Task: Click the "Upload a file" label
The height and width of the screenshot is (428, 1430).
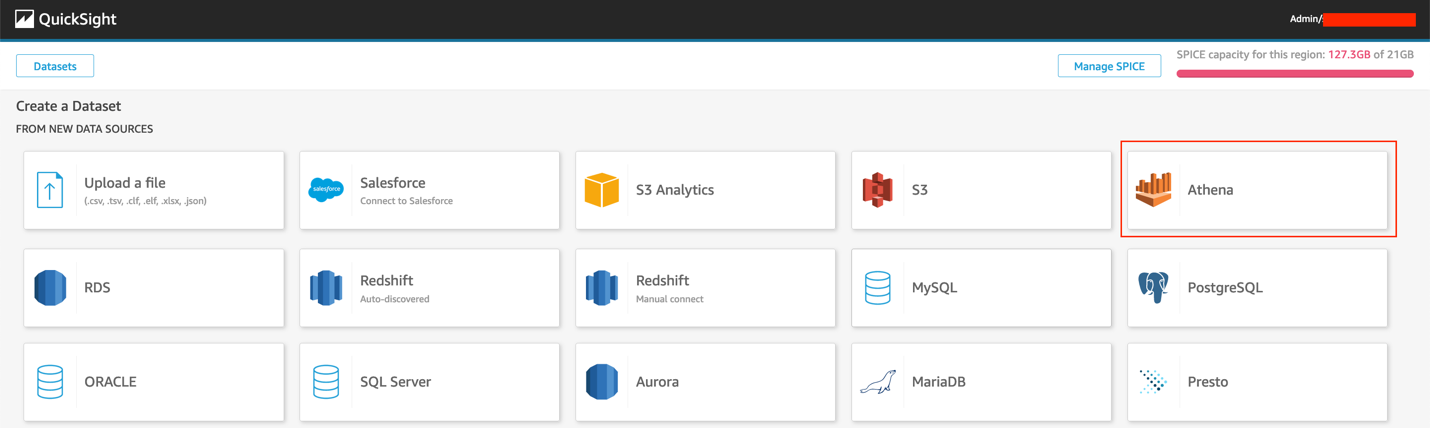Action: (x=125, y=183)
